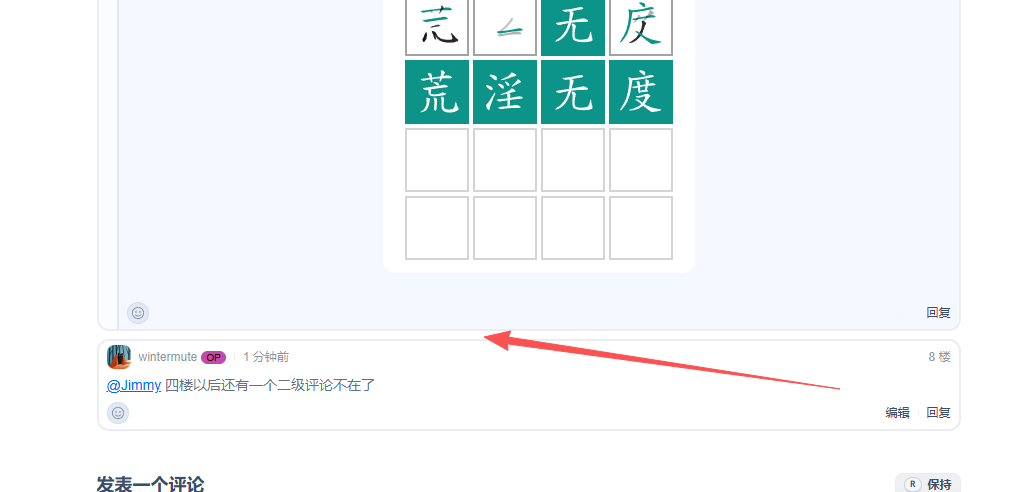This screenshot has width=1032, height=492.
Task: Select the partial-hint 度 tile in top row
Action: [641, 27]
